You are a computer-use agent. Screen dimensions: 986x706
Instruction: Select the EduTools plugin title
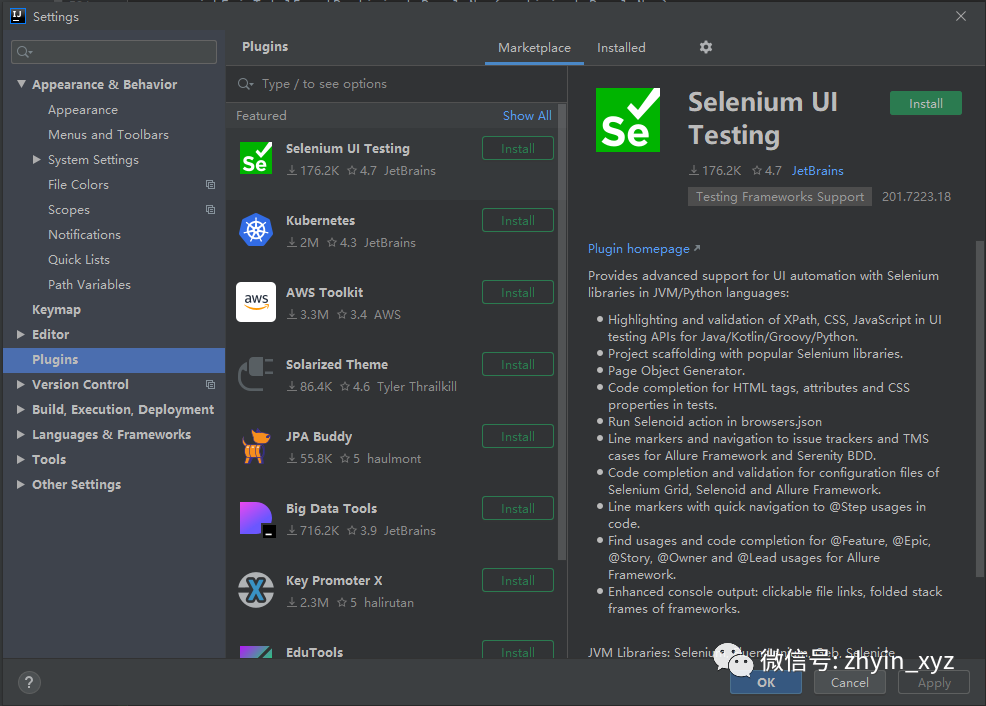click(x=314, y=652)
